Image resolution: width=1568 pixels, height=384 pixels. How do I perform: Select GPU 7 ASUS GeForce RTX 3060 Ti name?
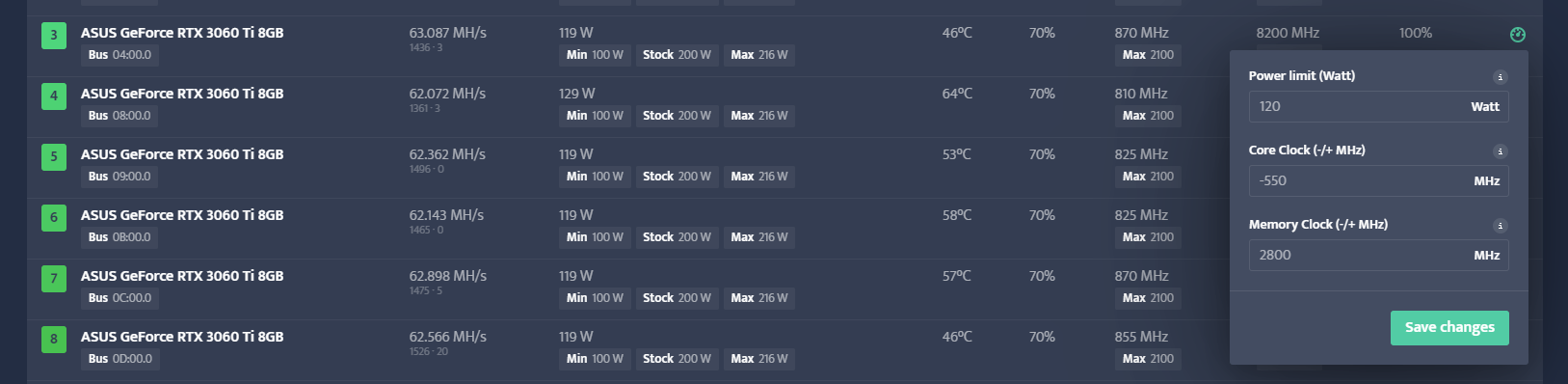(x=182, y=276)
